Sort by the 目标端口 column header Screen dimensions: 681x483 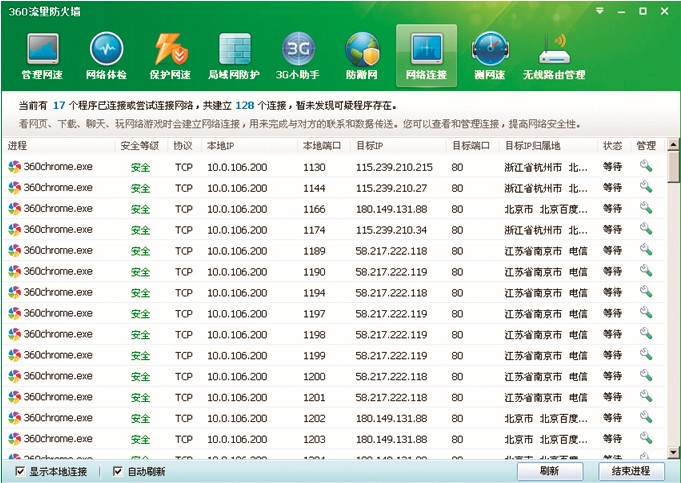(473, 146)
